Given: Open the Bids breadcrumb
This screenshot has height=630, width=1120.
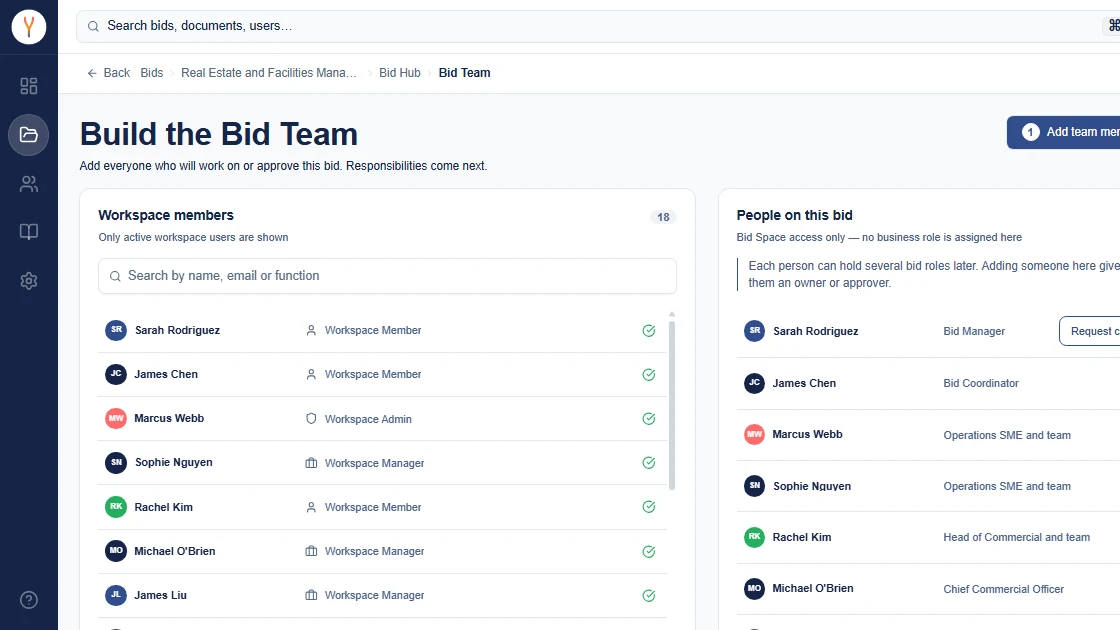Looking at the screenshot, I should tap(151, 73).
